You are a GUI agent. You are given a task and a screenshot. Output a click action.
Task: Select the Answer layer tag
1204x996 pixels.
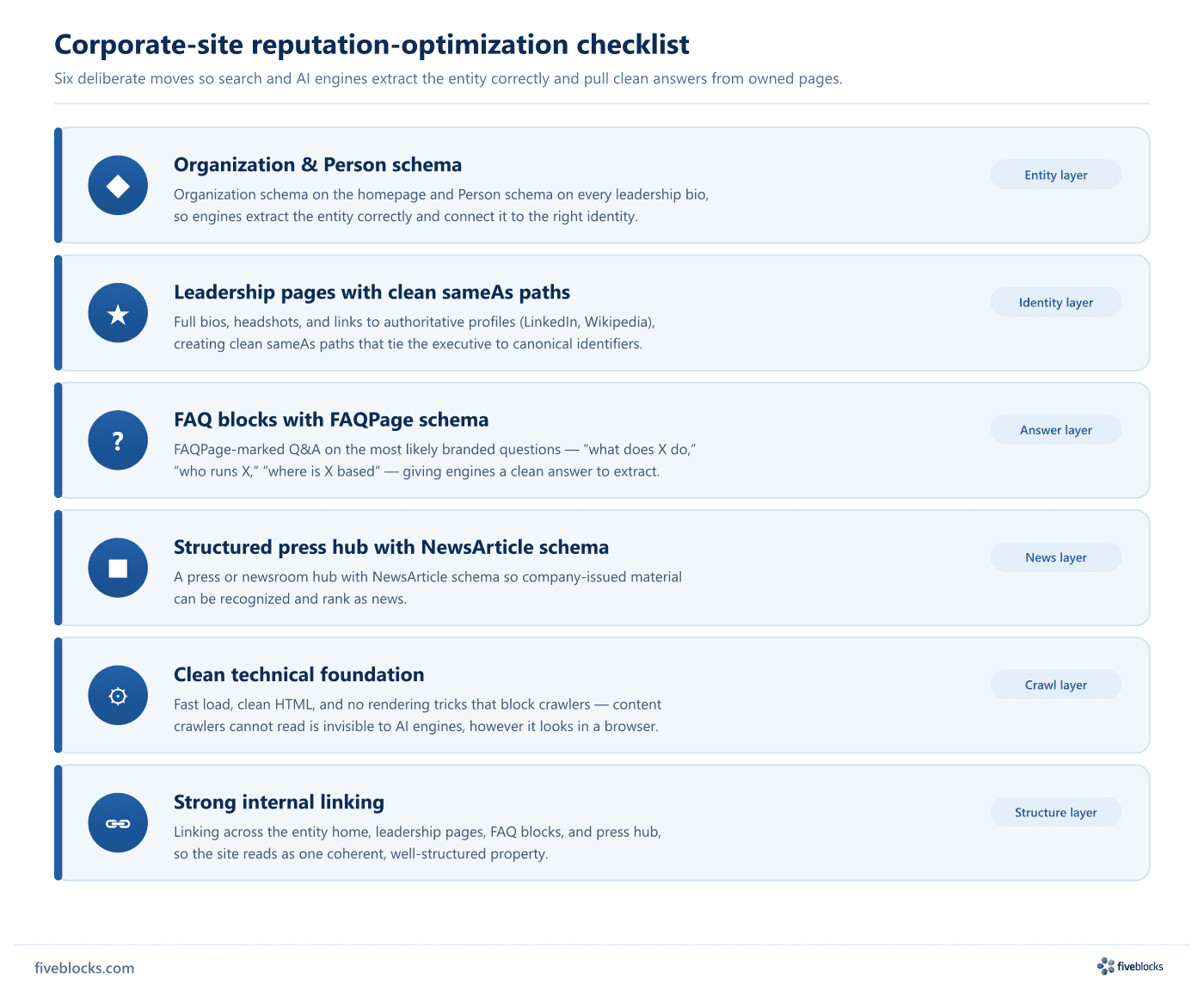1056,430
